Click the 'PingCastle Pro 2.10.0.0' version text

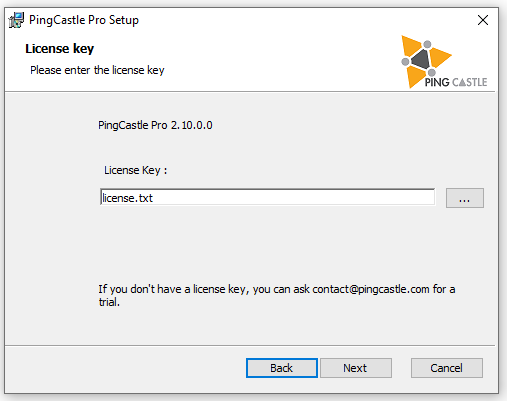point(155,125)
